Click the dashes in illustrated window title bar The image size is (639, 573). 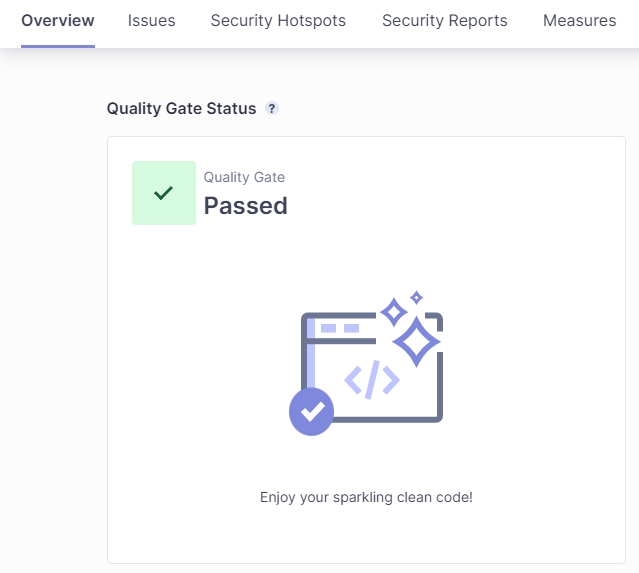(339, 328)
